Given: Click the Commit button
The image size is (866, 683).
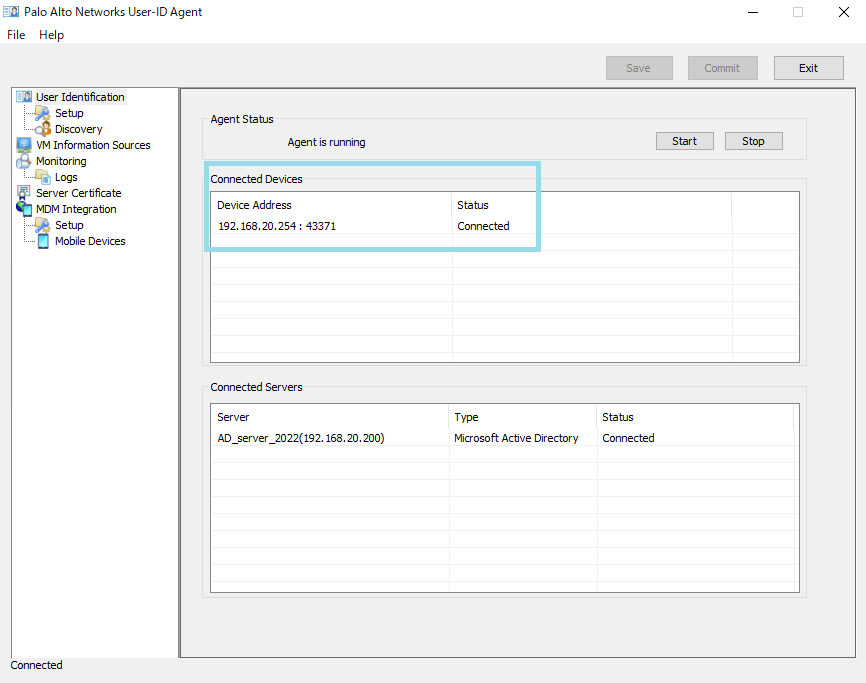Looking at the screenshot, I should tap(722, 68).
